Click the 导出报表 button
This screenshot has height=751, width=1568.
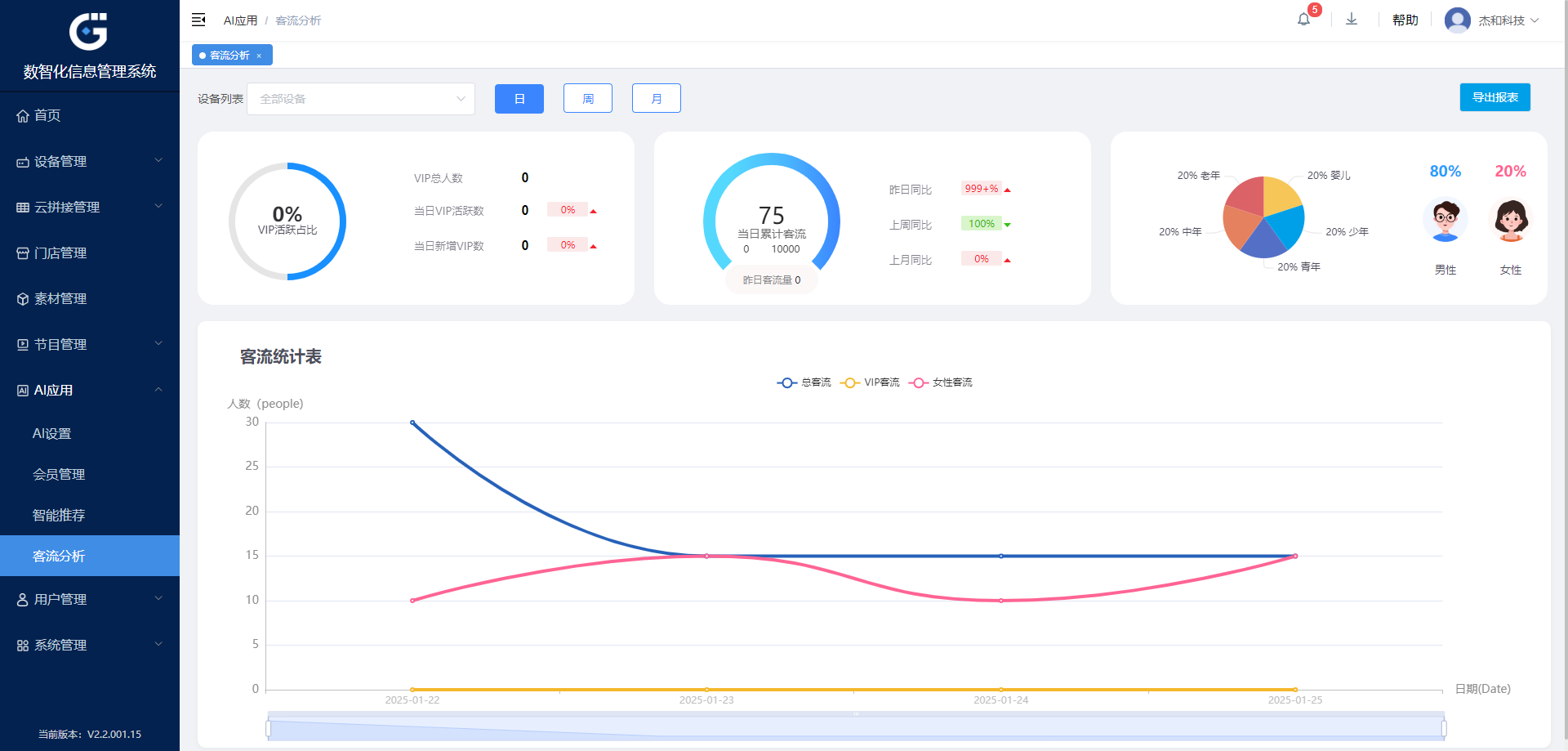[x=1494, y=97]
